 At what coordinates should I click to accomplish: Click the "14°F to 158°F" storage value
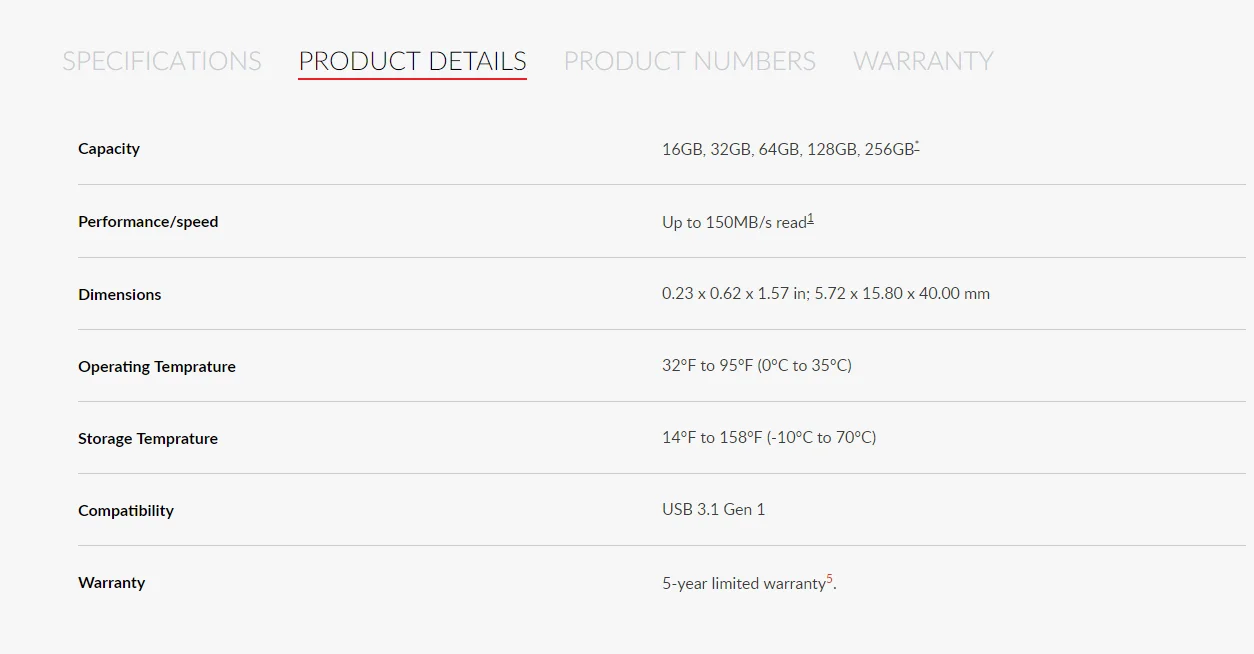point(769,438)
